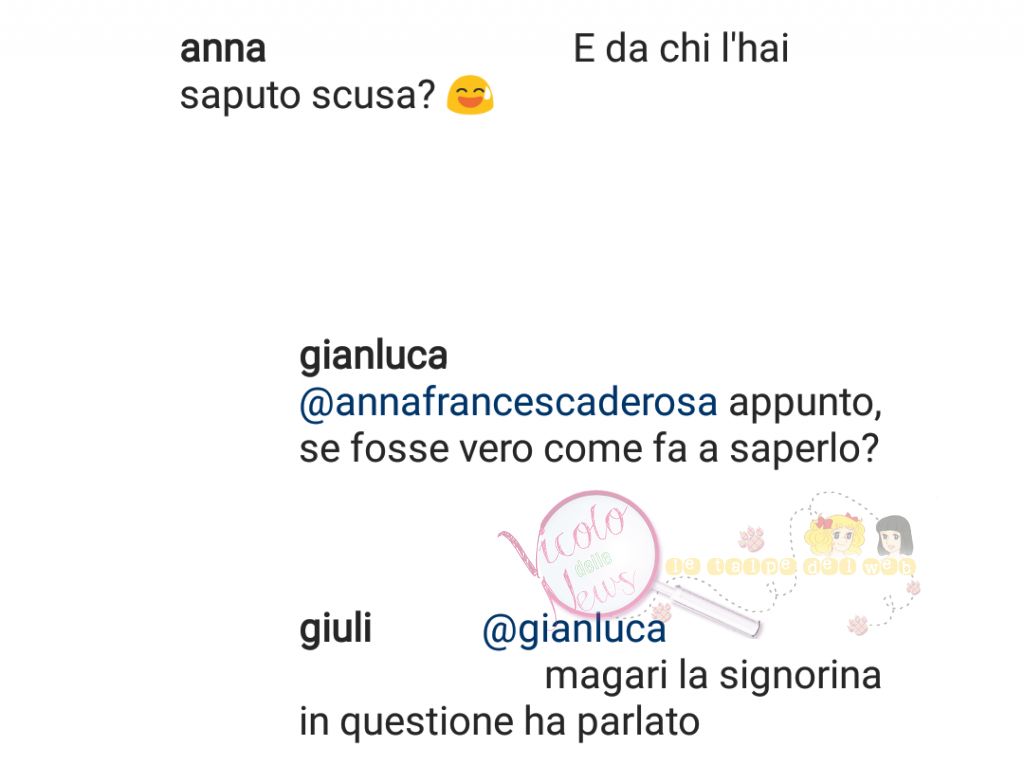Viewport: 1024px width, 765px height.
Task: Click the dark-haired cartoon girl icon
Action: pos(894,536)
